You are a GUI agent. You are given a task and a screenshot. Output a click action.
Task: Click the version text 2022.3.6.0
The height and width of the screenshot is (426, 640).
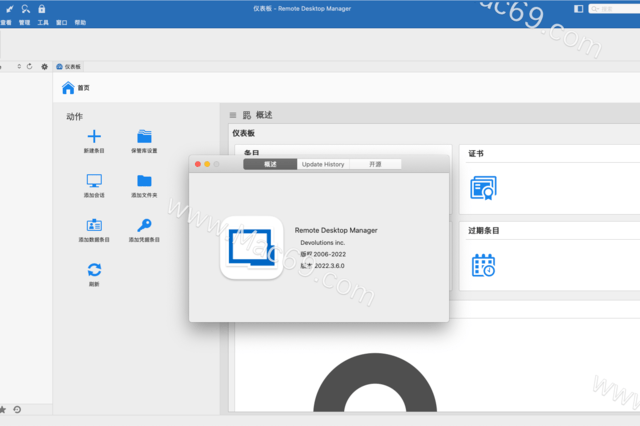click(329, 266)
